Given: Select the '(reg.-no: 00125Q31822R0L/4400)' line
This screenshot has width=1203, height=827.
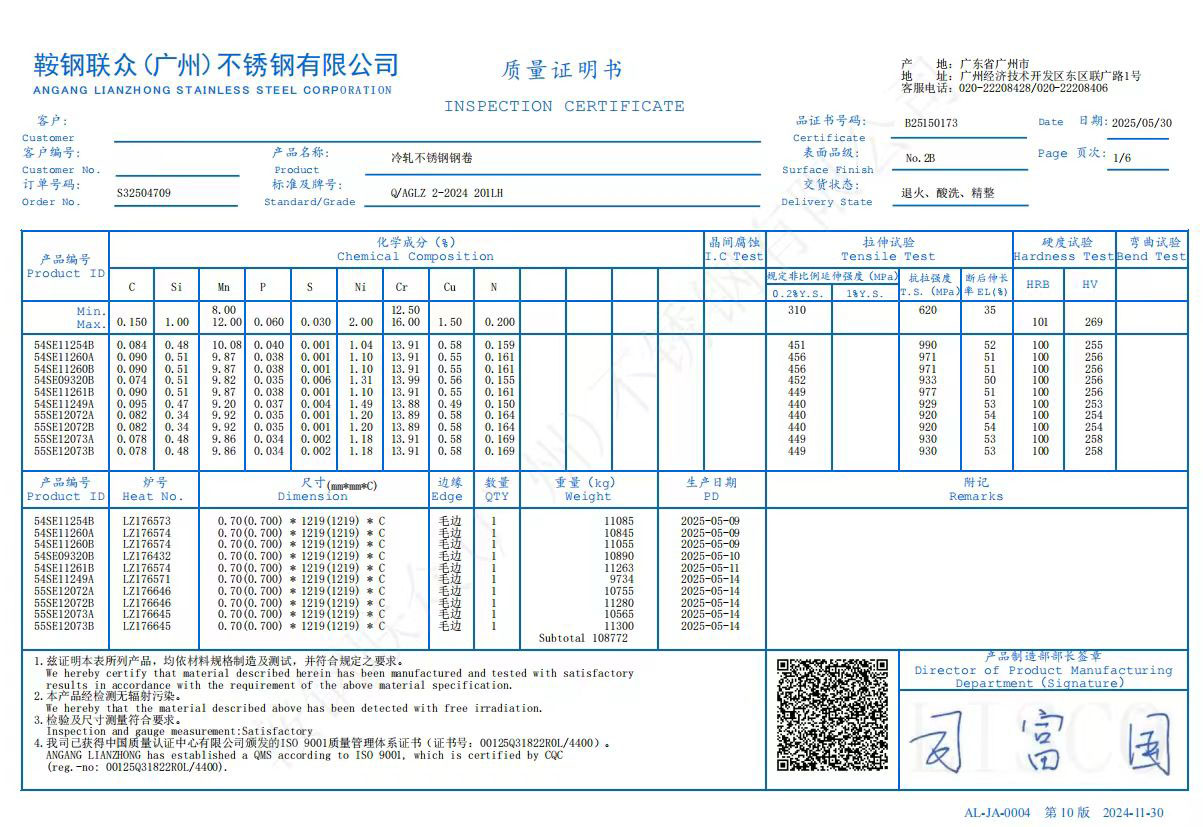Looking at the screenshot, I should click(x=137, y=768).
